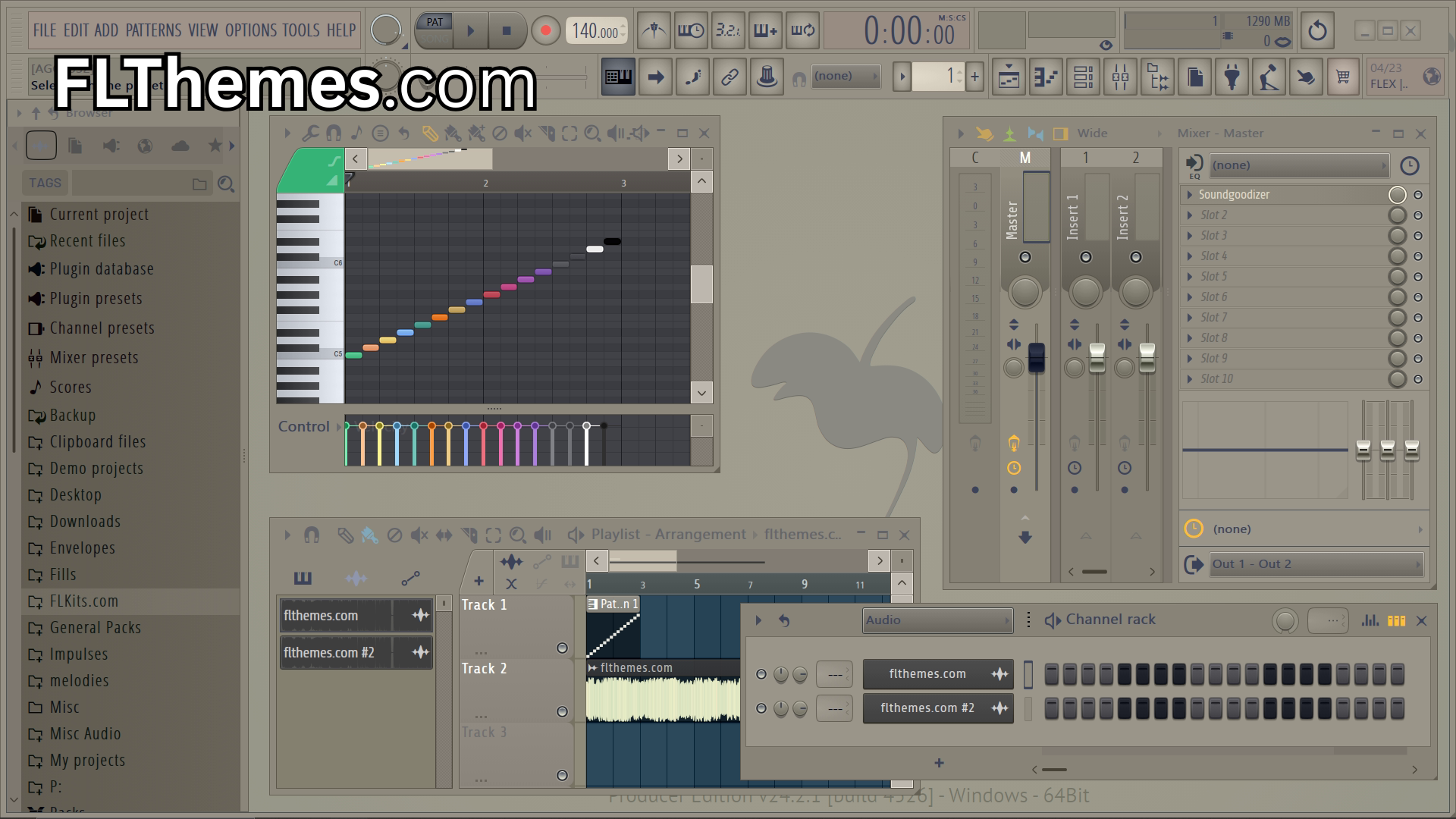Click the browser cloud tab icon
Screen dimensions: 1456x819
tap(180, 146)
